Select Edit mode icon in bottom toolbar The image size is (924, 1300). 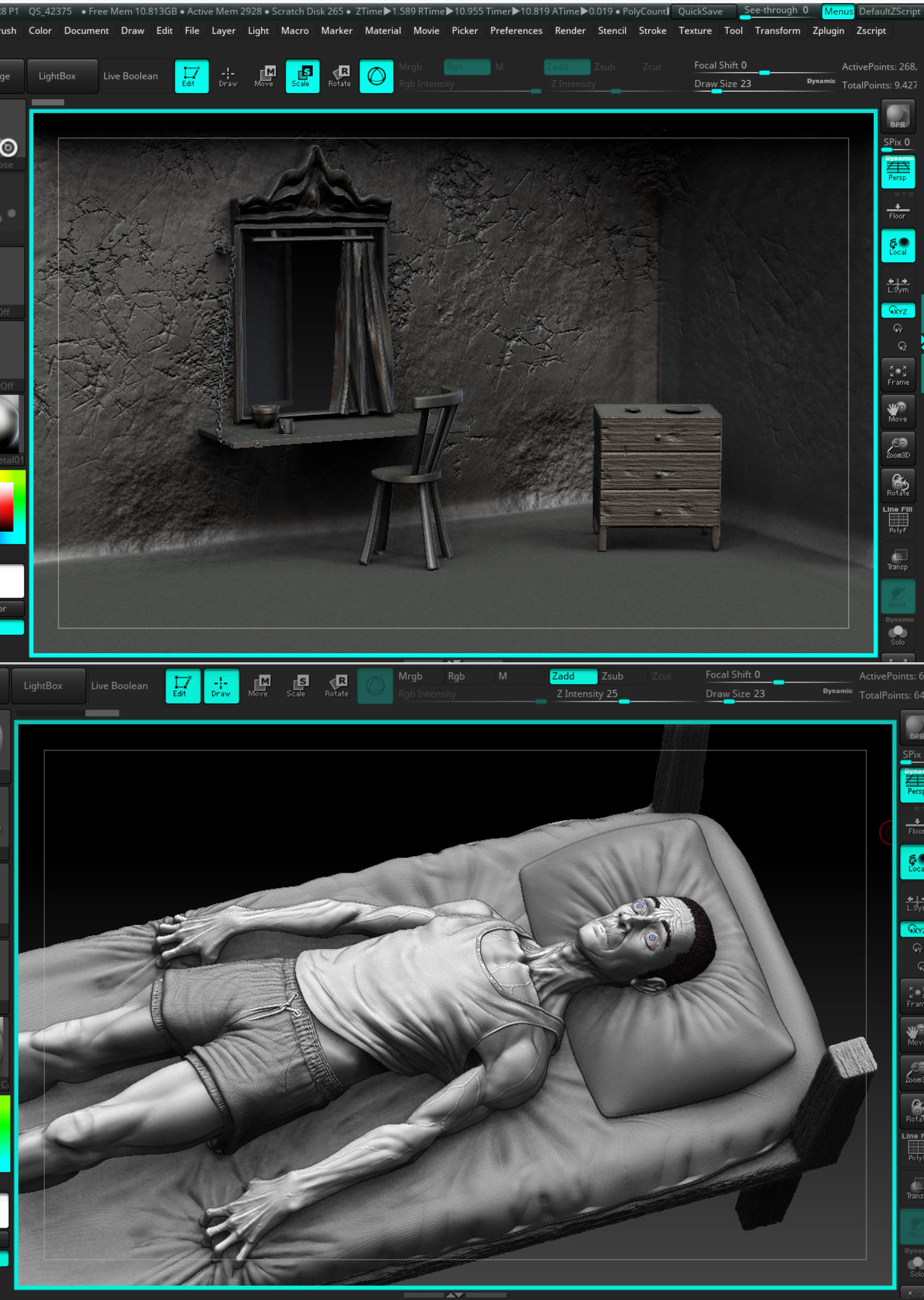tap(182, 686)
